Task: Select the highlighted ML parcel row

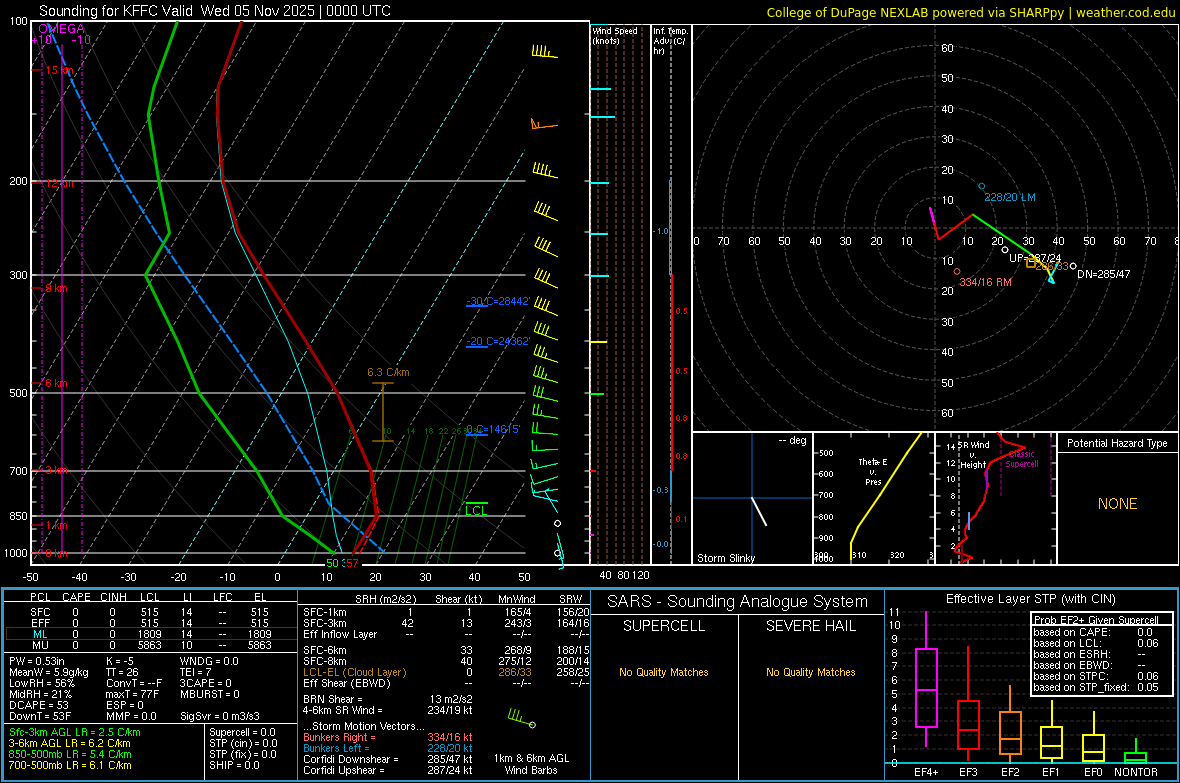Action: click(151, 635)
